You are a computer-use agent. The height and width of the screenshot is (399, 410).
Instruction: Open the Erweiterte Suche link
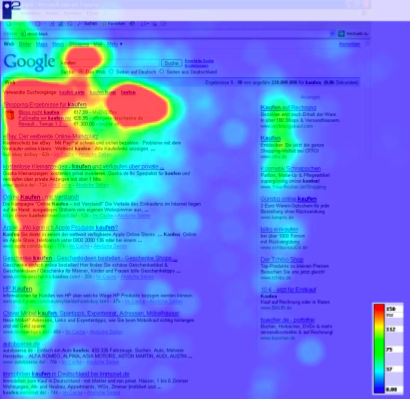click(199, 61)
